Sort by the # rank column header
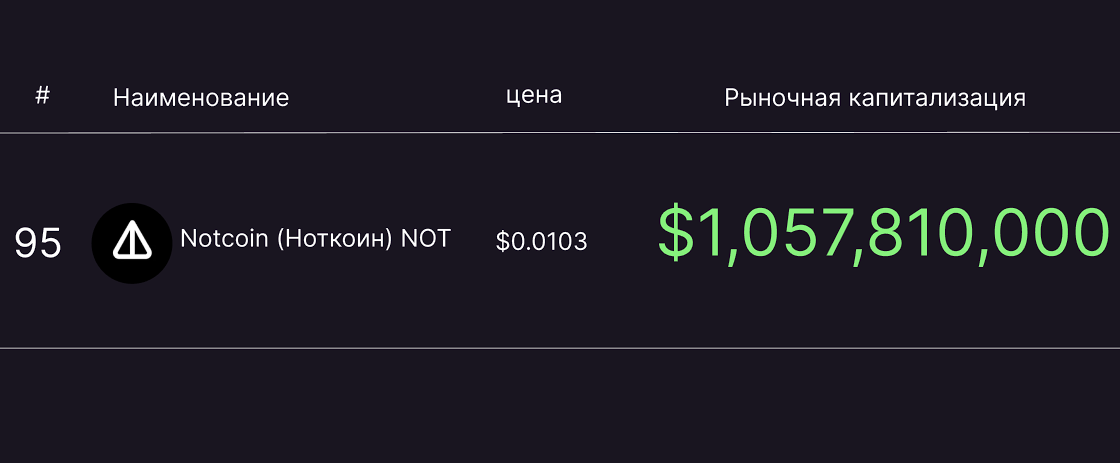This screenshot has height=463, width=1120. point(42,96)
